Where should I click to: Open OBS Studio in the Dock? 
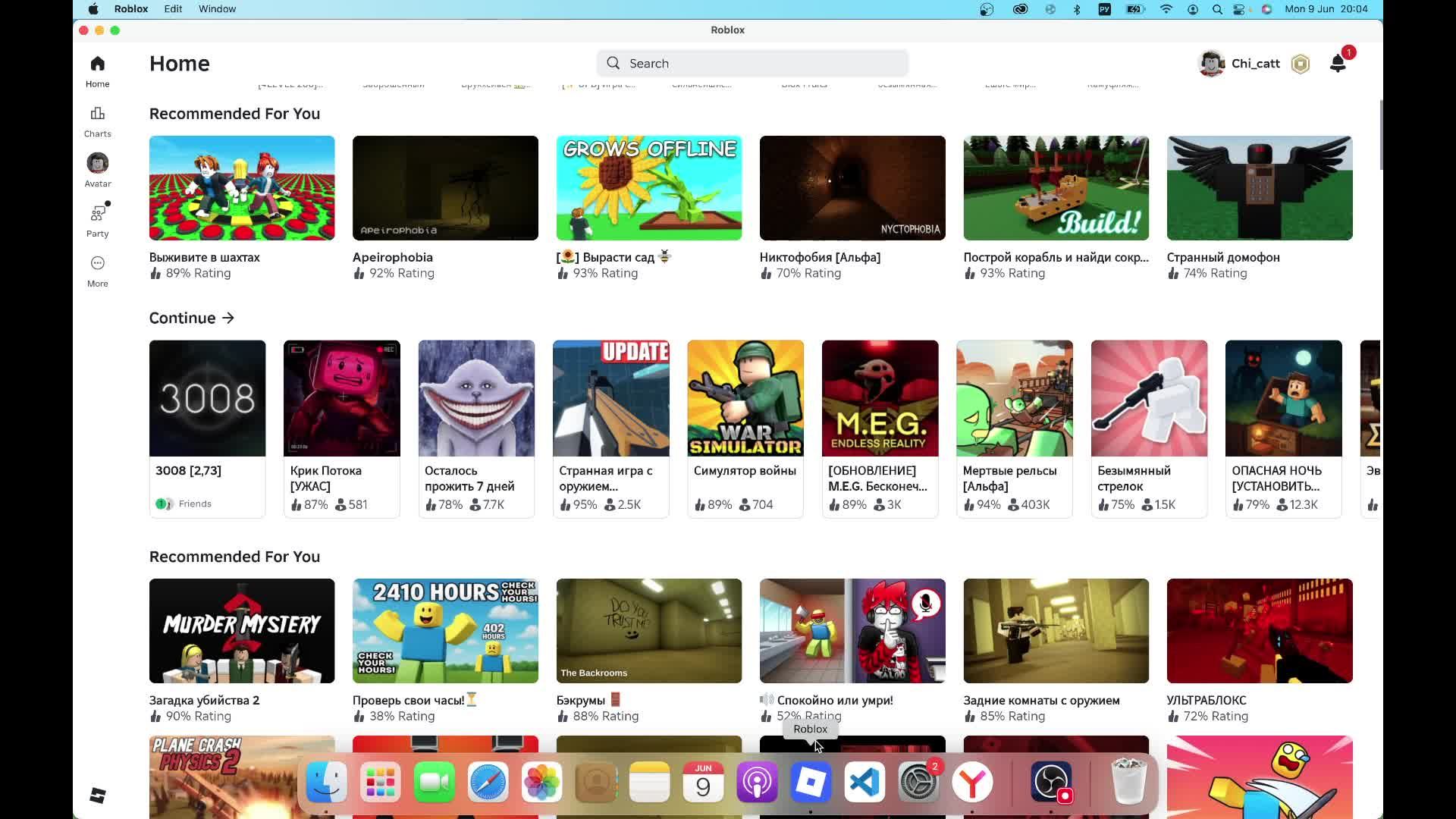(1051, 782)
